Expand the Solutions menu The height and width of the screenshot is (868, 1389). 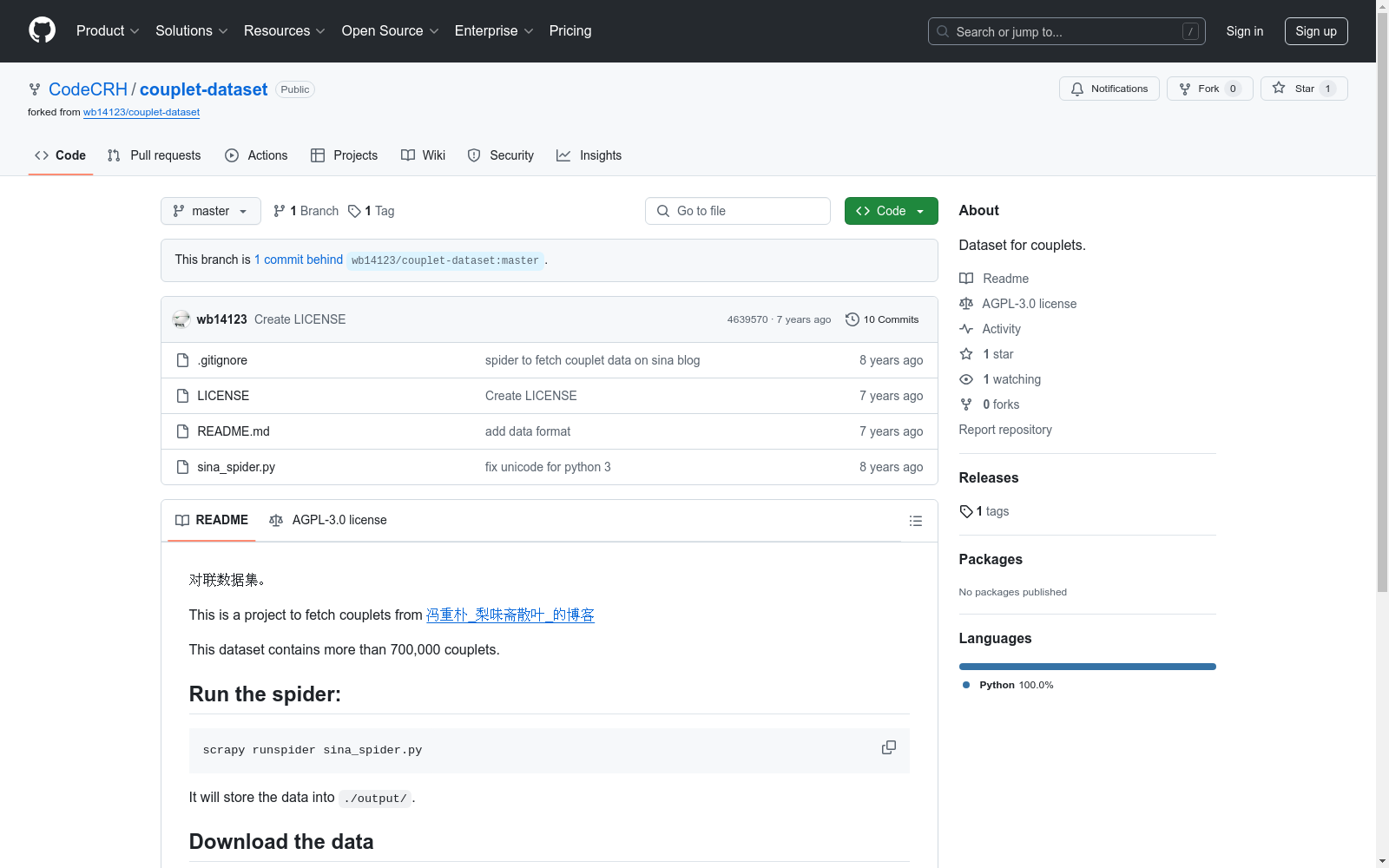[x=192, y=30]
